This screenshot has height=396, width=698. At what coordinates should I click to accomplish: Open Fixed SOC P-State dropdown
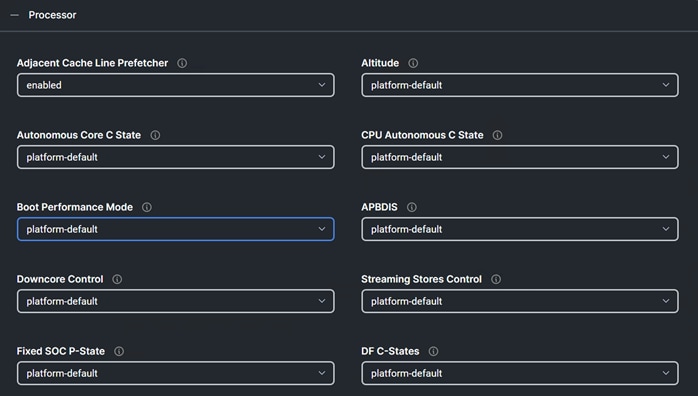[x=175, y=373]
